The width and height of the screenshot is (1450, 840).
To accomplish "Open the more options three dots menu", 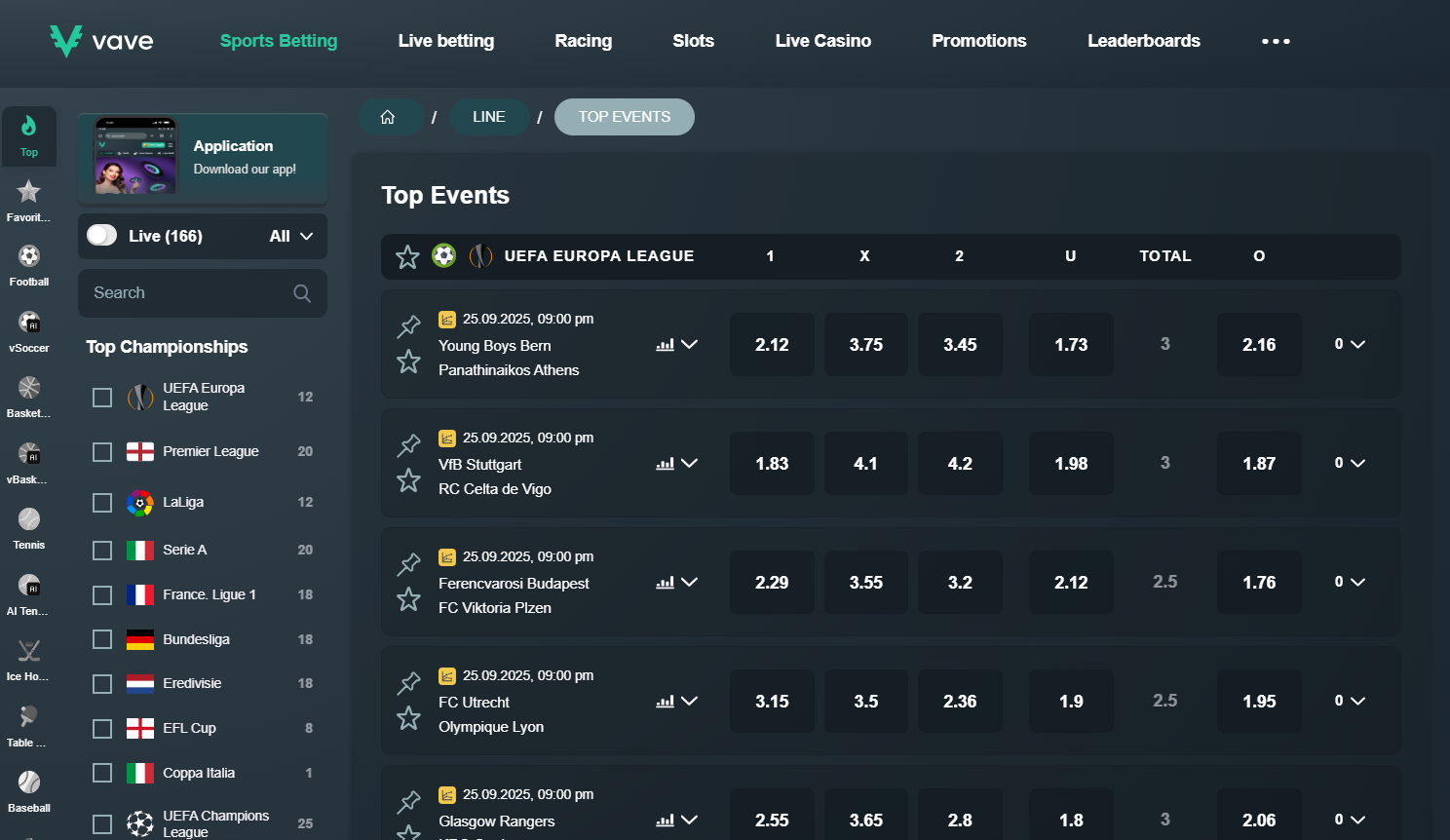I will click(x=1276, y=41).
